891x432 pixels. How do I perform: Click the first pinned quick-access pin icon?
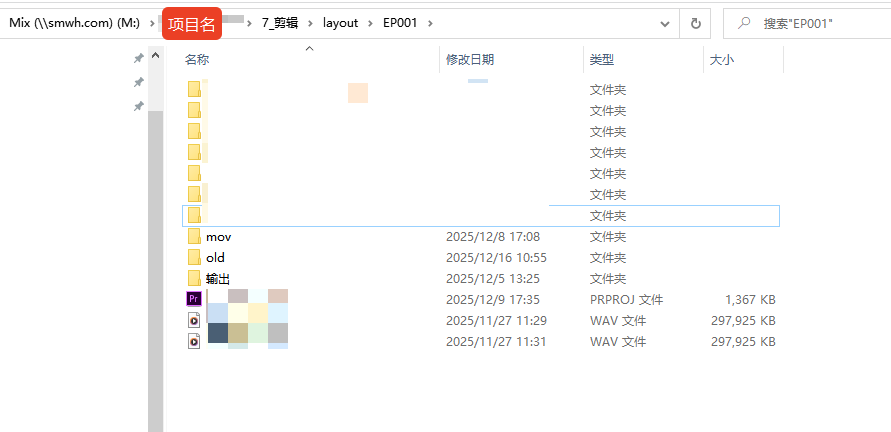(x=138, y=58)
